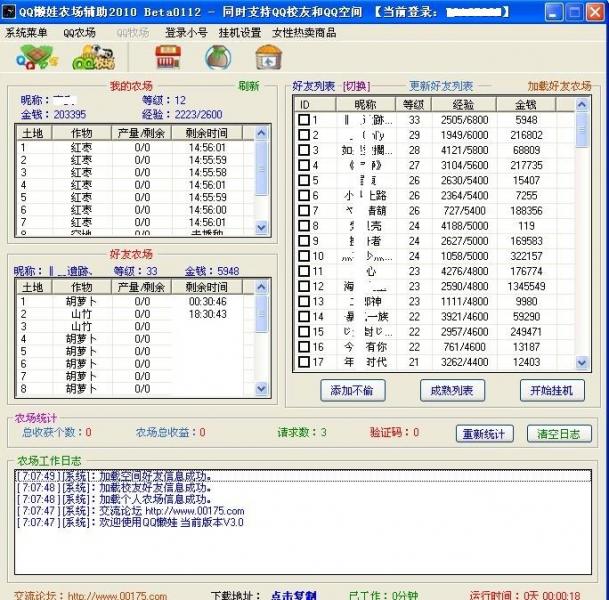
Task: Open the 登录小号 menu
Action: [186, 33]
